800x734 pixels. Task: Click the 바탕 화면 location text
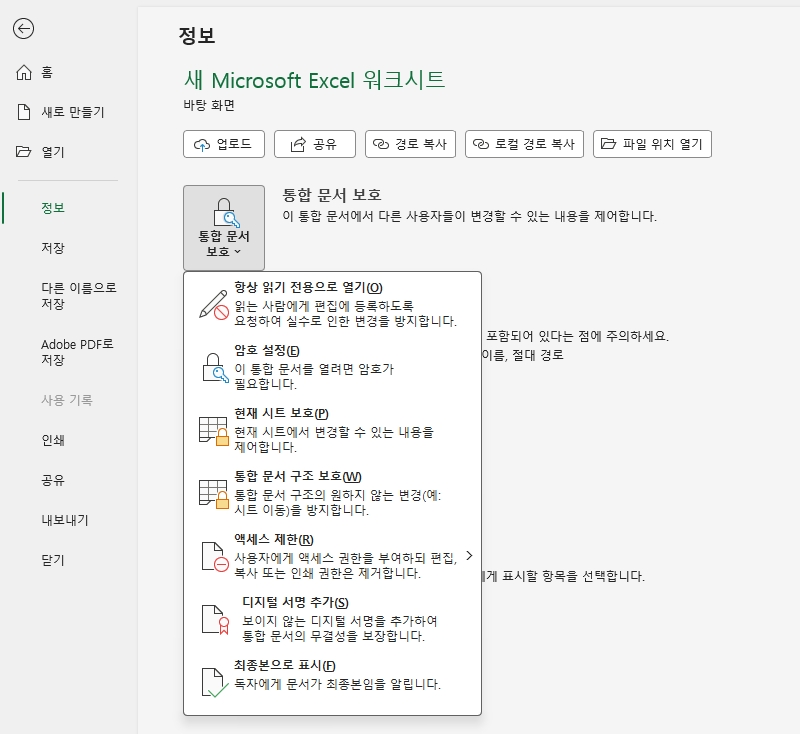click(209, 105)
